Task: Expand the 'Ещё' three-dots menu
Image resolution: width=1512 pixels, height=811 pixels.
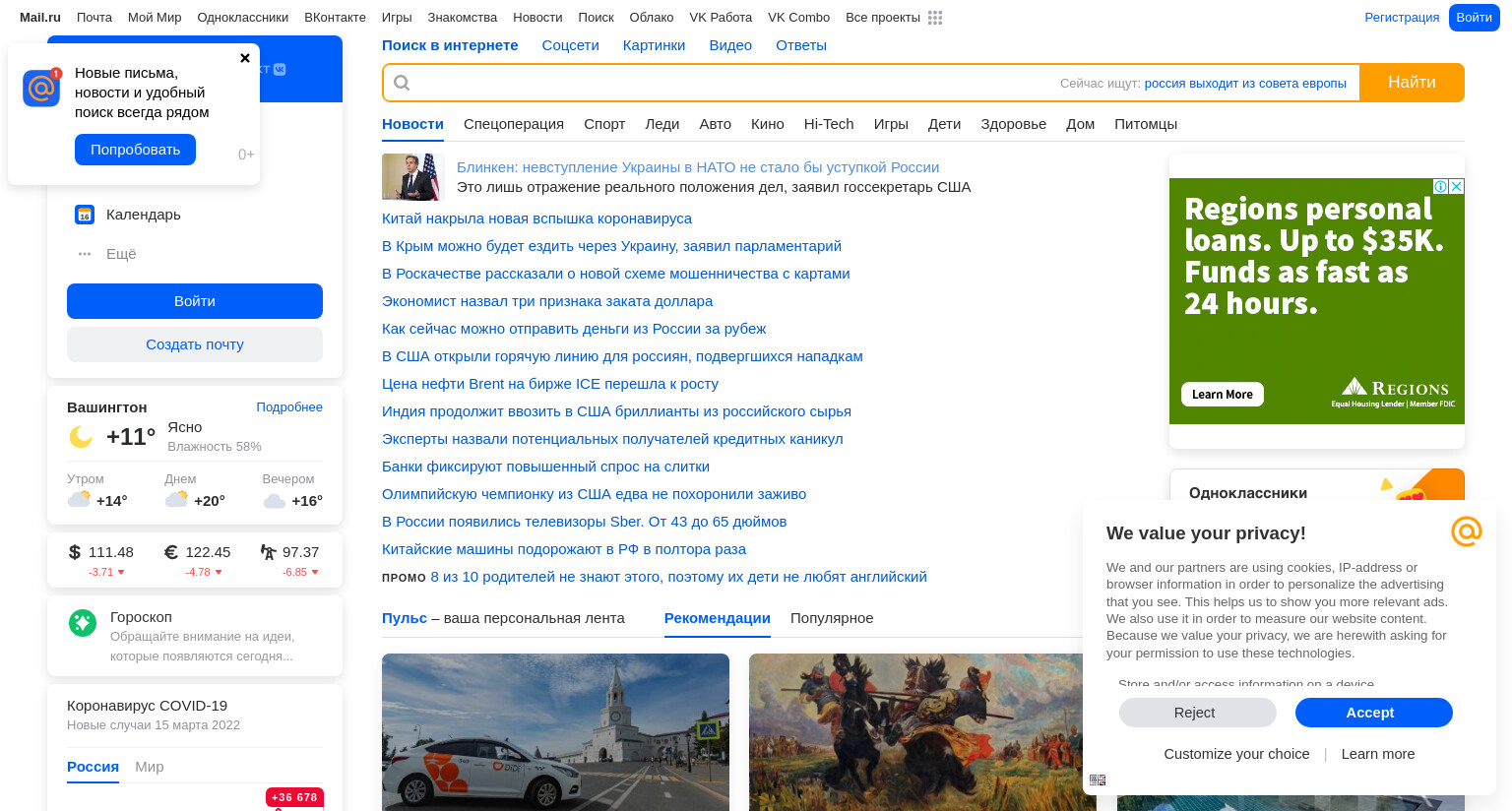Action: [x=85, y=254]
